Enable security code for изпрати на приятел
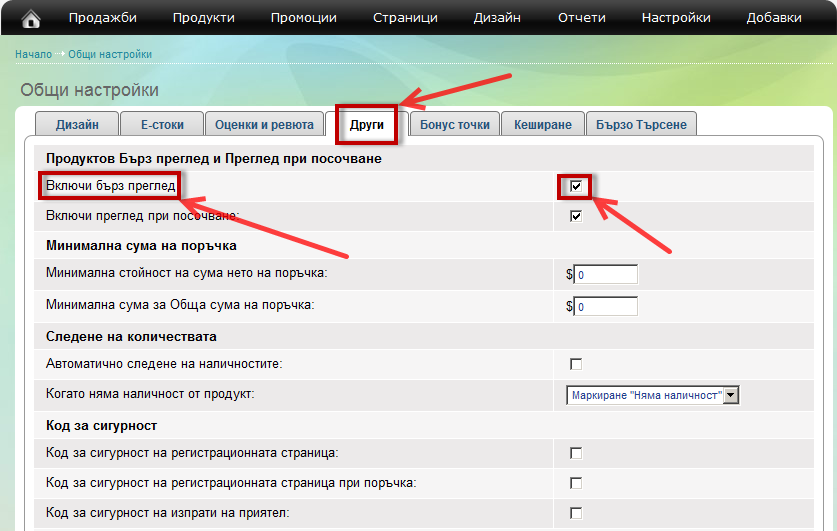Image resolution: width=837 pixels, height=531 pixels. pyautogui.click(x=575, y=513)
